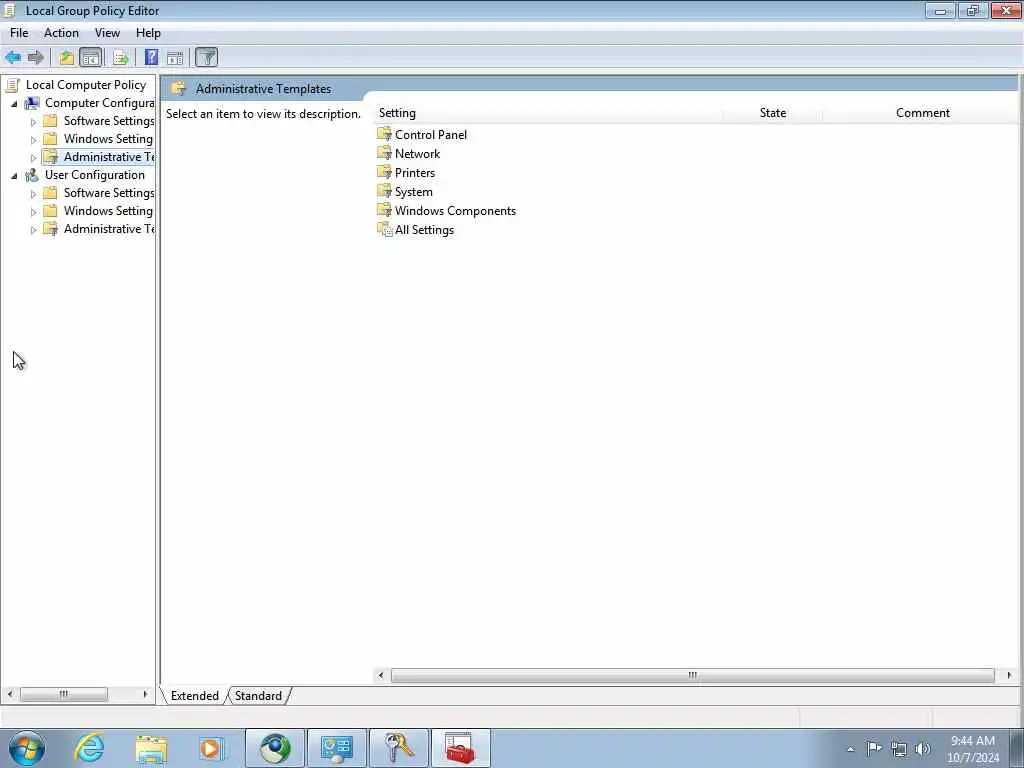This screenshot has width=1024, height=768.
Task: Click the left arrow of settings list scrollbar
Action: tap(381, 675)
